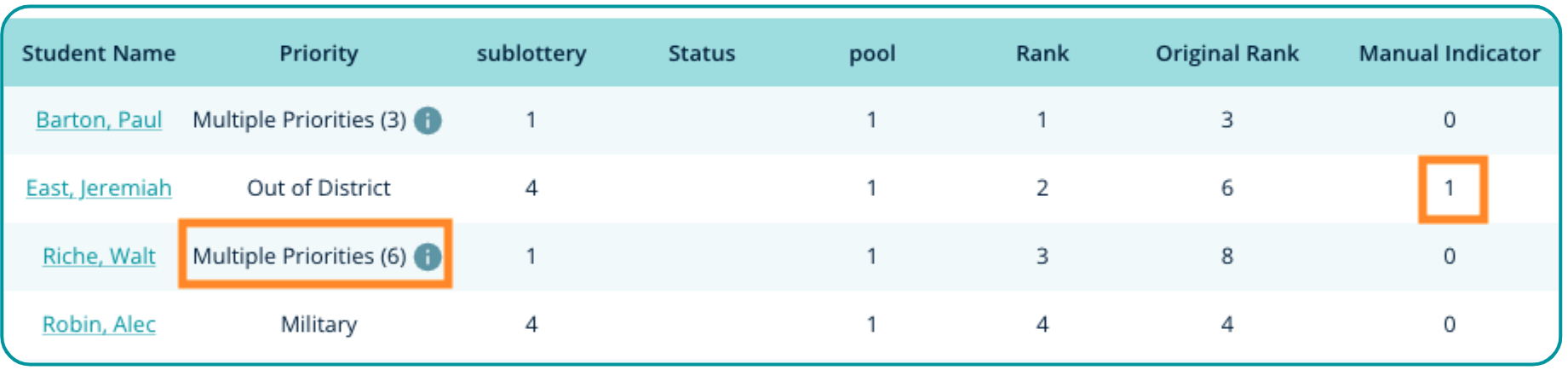Open the East, Jeremiah student link
The image size is (1568, 370).
point(99,188)
